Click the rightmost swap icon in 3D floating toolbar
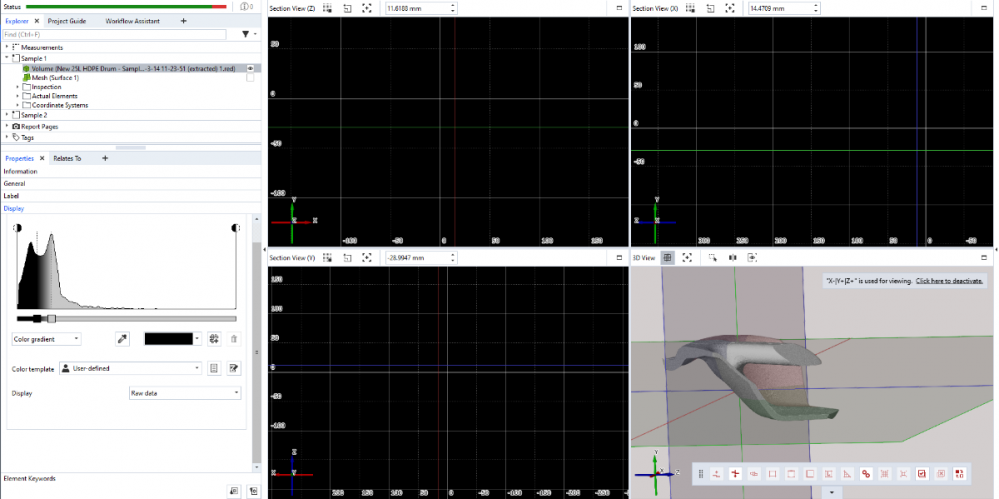The image size is (999, 499). point(959,474)
